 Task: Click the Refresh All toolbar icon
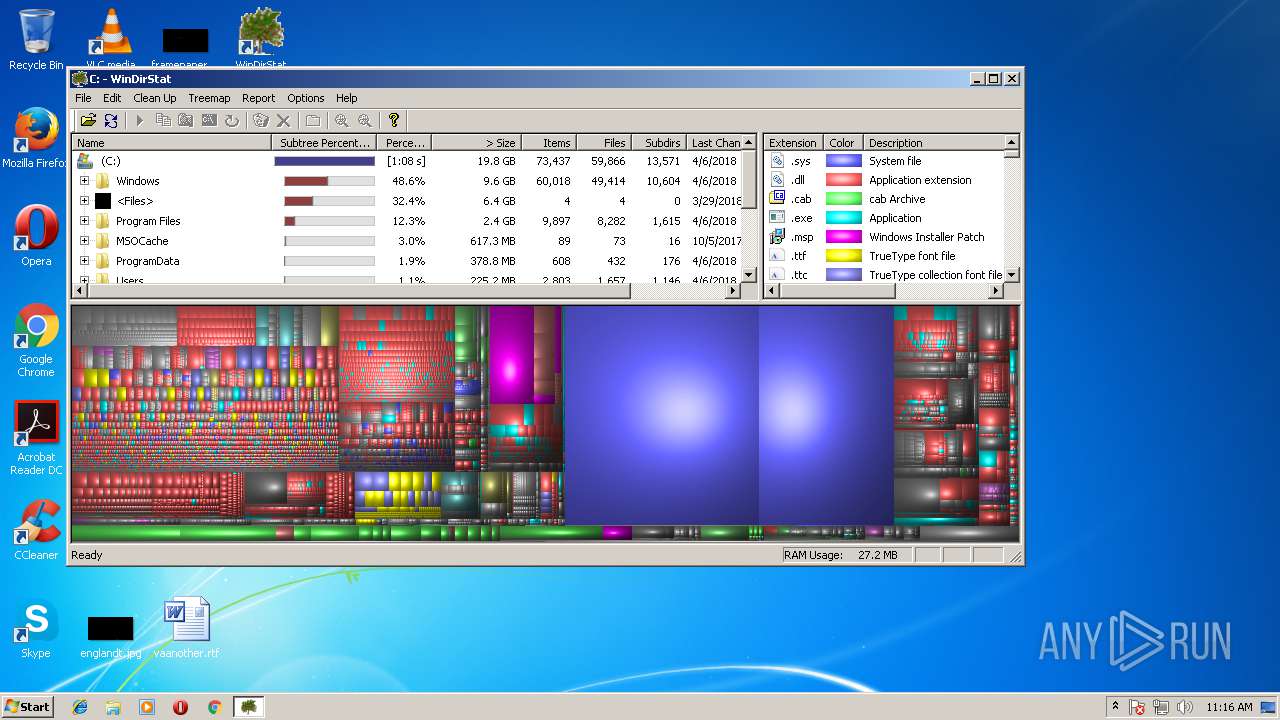(x=111, y=120)
